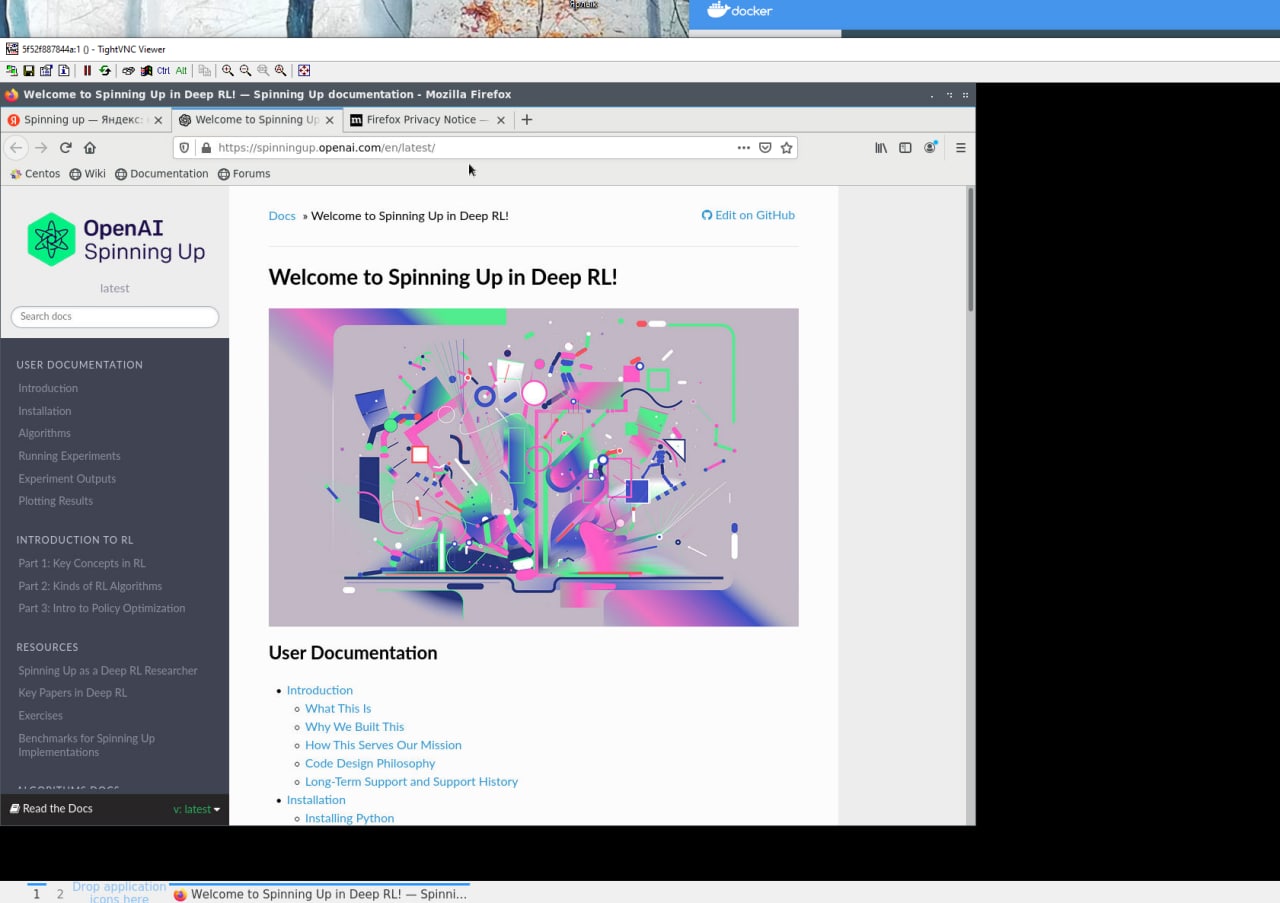
Task: Open page actions three-dot menu
Action: pyautogui.click(x=743, y=147)
